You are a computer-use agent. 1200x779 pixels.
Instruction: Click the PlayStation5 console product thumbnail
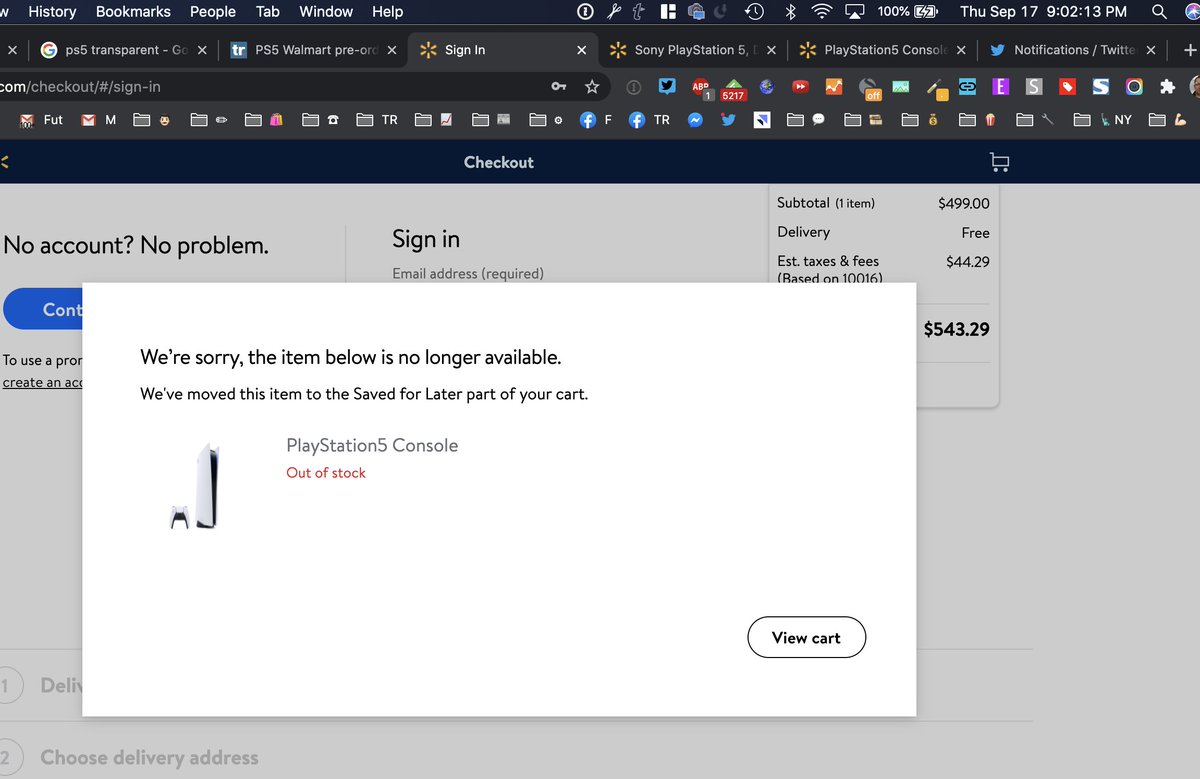pos(195,486)
